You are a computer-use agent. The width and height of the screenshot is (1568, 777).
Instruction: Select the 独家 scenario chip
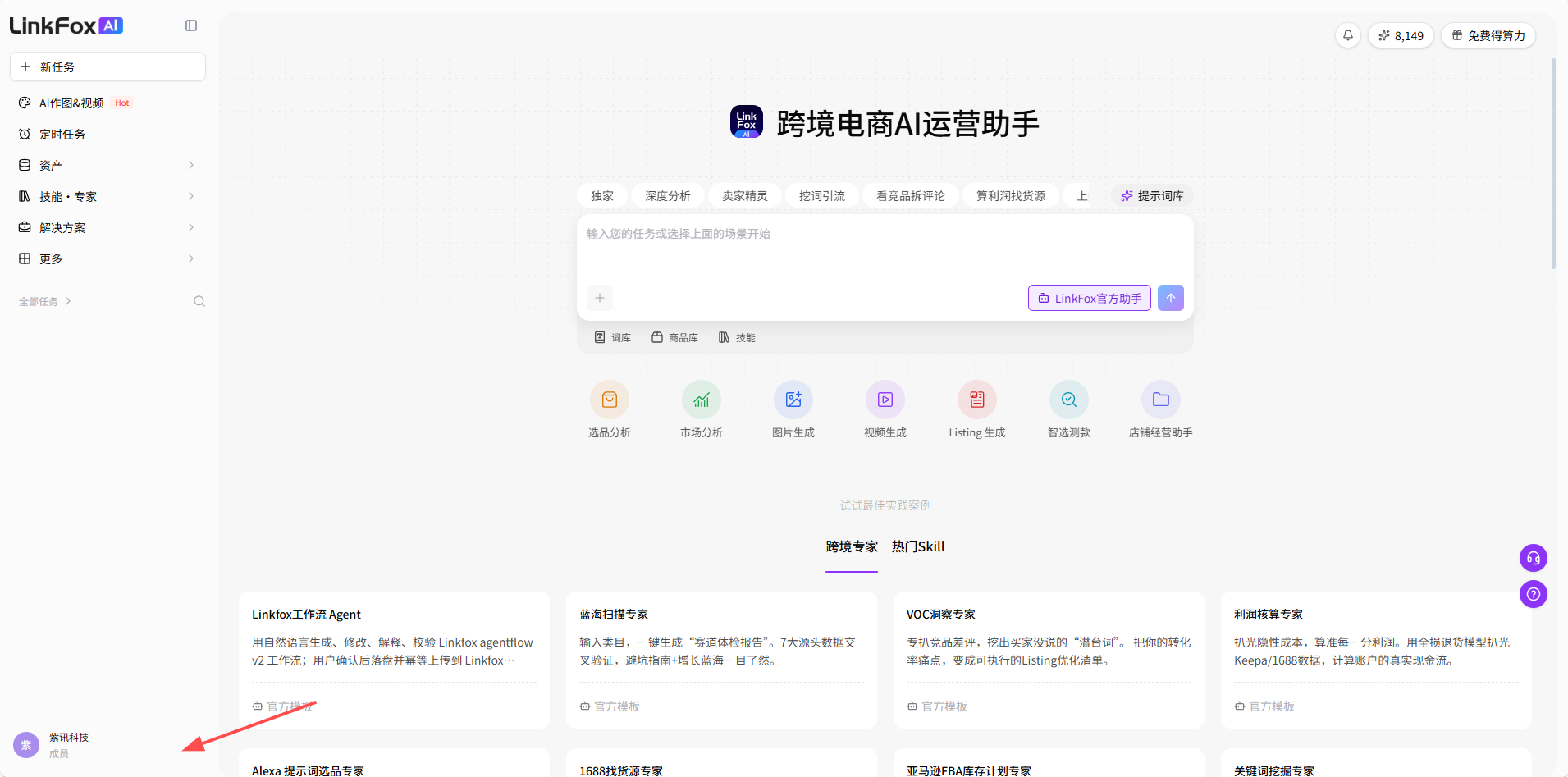click(602, 196)
